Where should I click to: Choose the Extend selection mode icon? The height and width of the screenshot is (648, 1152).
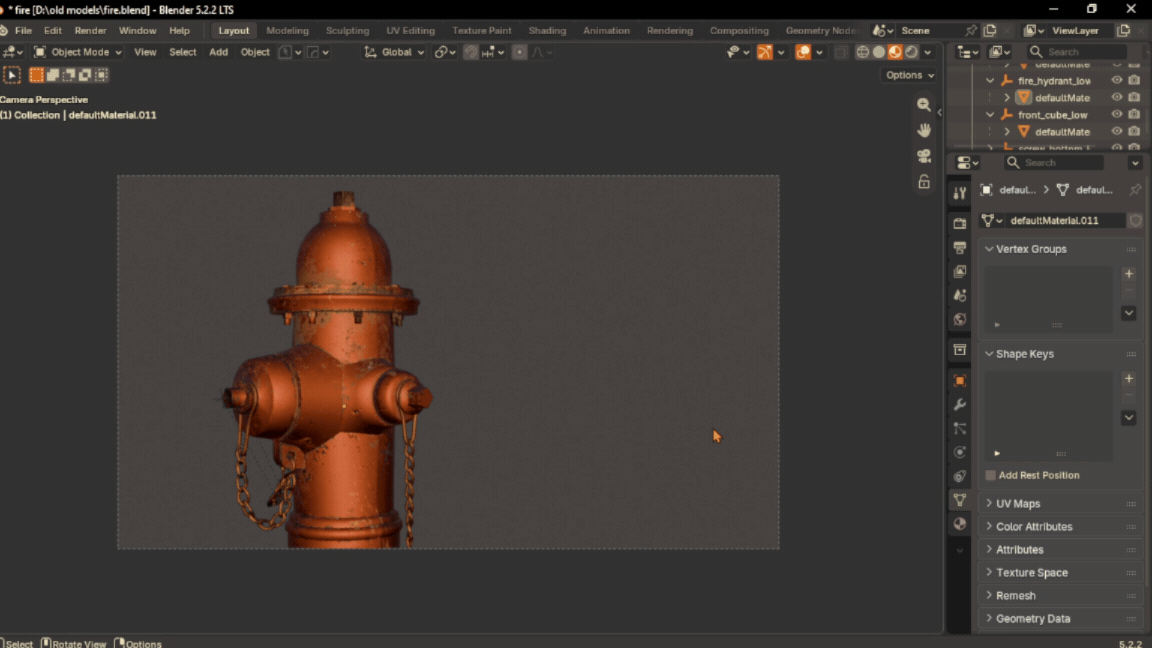pos(52,75)
